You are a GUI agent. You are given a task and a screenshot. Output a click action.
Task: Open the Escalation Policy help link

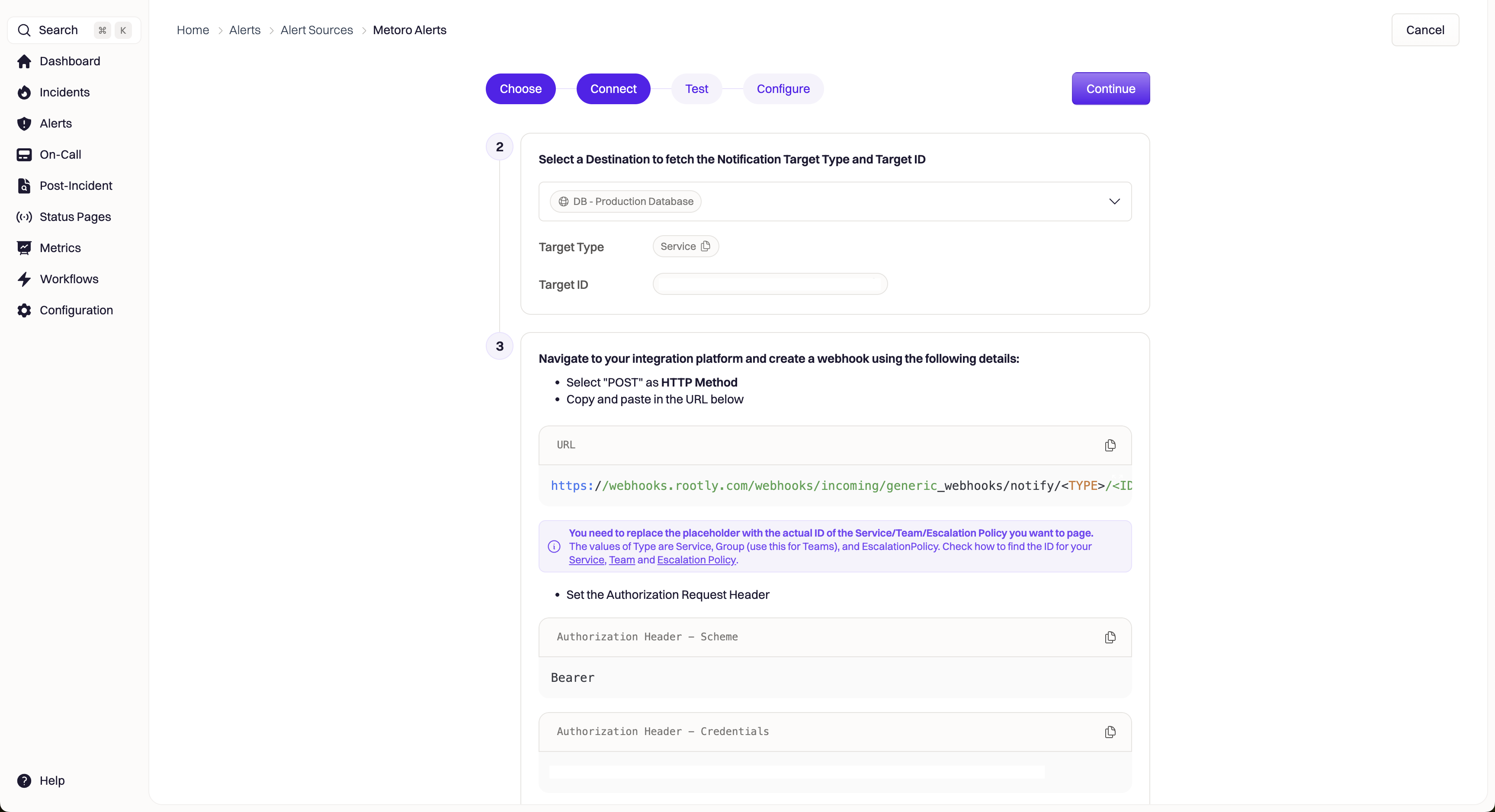(696, 560)
